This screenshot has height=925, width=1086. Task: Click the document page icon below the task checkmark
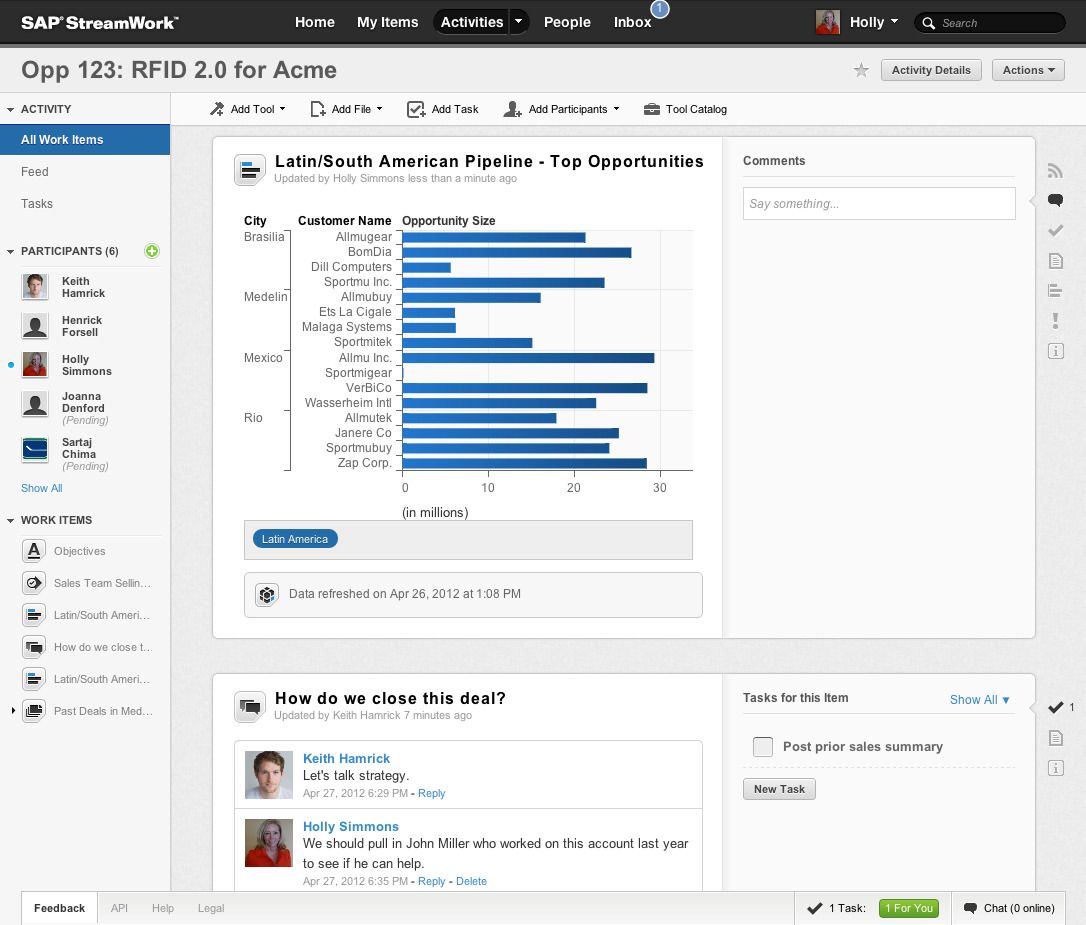click(1055, 737)
